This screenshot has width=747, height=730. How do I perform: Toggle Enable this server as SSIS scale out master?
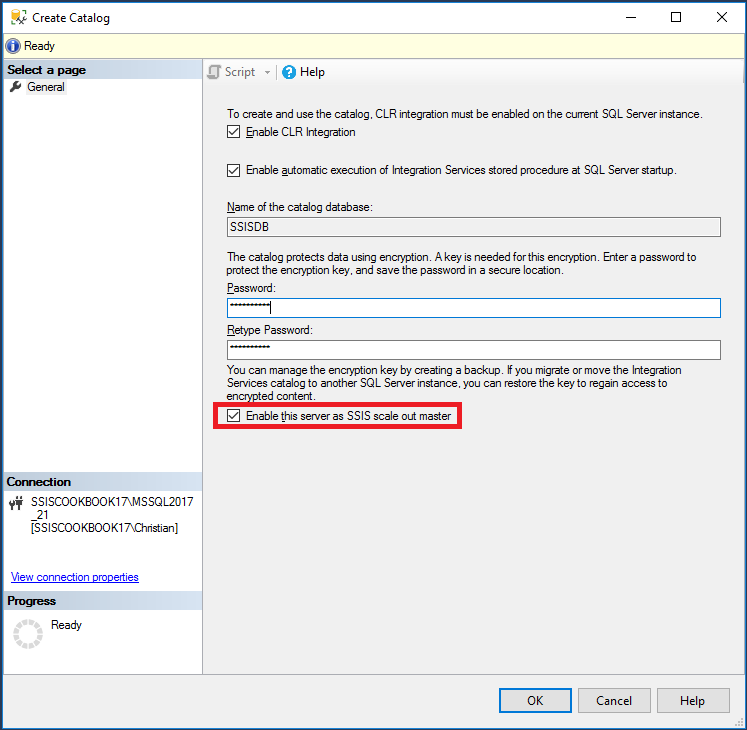pos(233,416)
